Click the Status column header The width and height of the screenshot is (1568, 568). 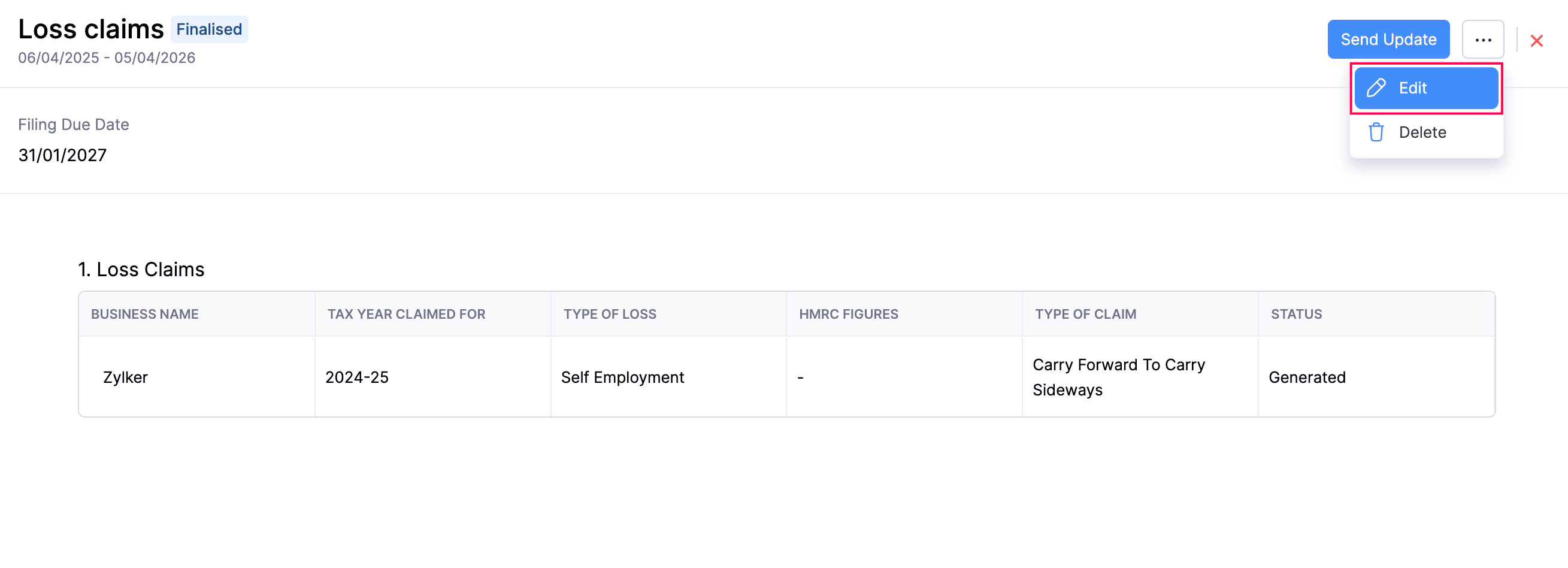[x=1296, y=314]
